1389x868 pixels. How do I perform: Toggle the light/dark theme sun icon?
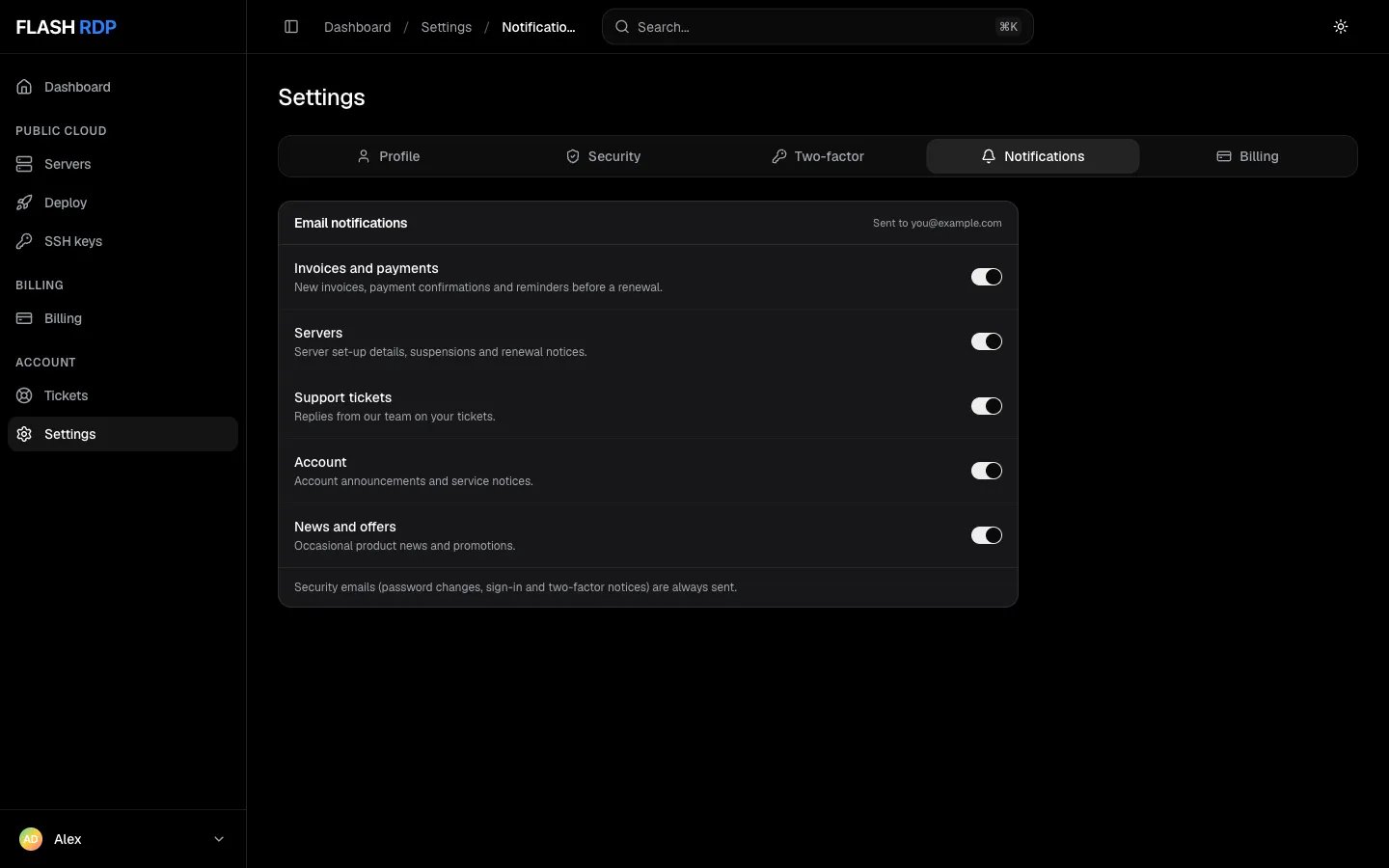coord(1341,27)
